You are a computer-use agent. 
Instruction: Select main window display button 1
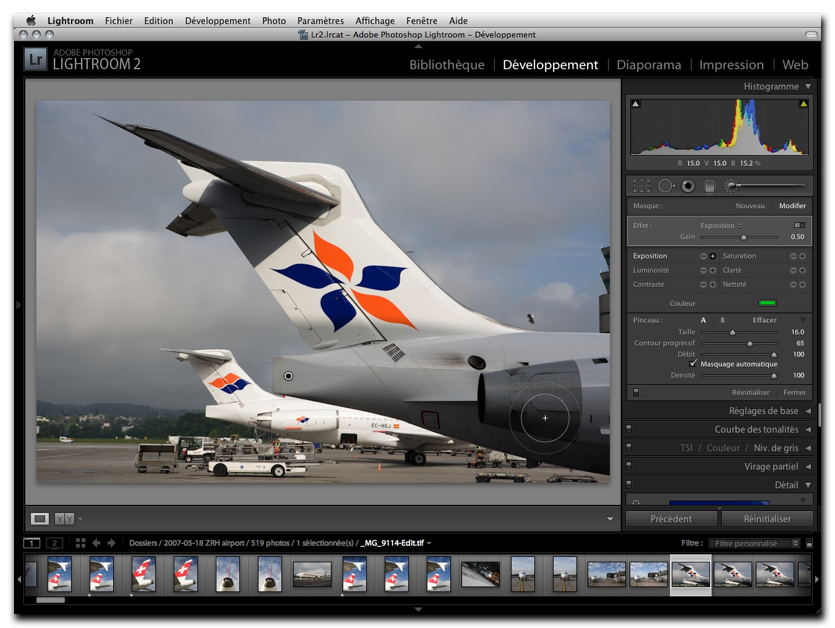pyautogui.click(x=32, y=543)
